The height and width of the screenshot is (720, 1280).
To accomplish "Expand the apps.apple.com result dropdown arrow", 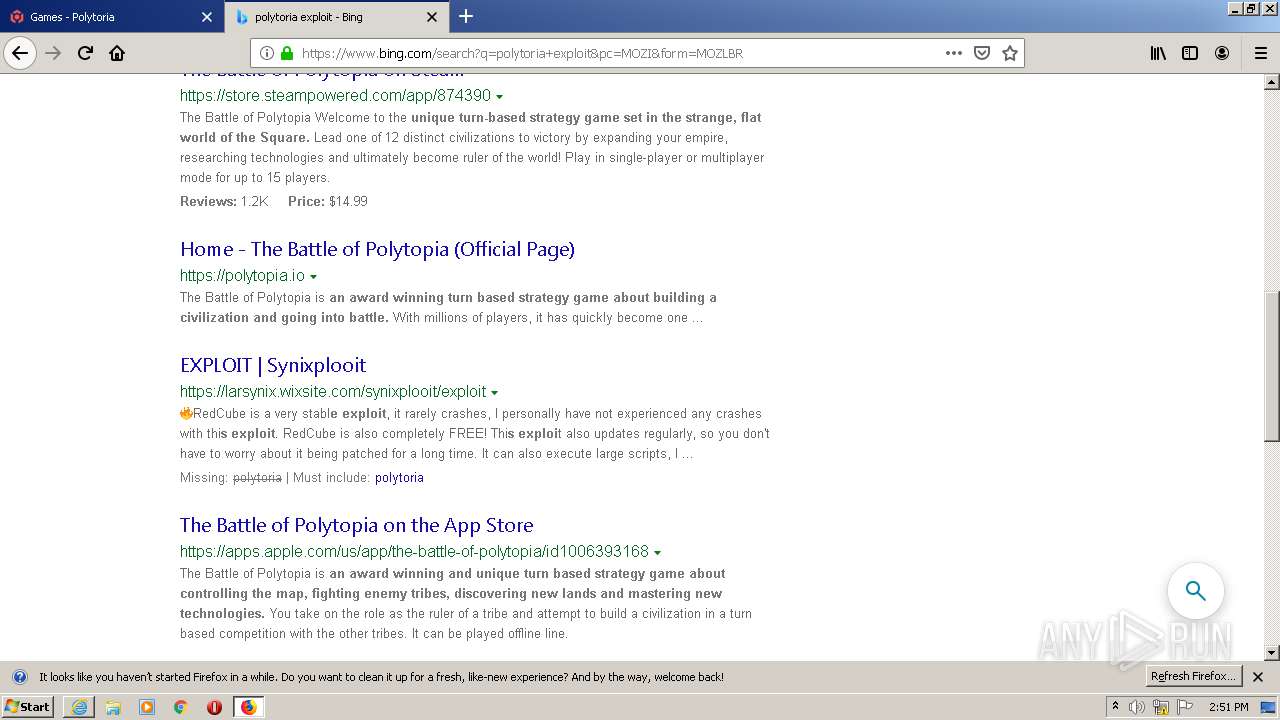I will [x=657, y=553].
